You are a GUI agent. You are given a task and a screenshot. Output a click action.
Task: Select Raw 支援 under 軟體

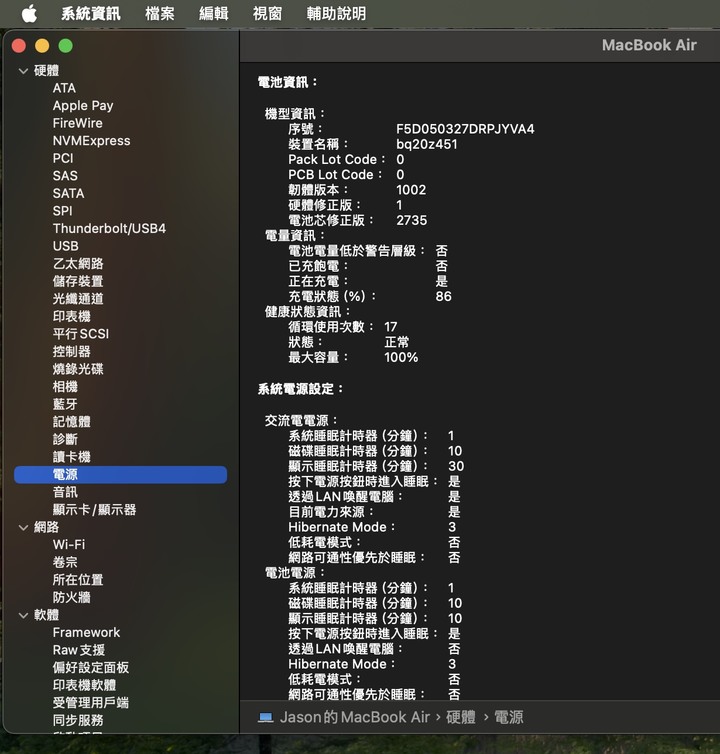(x=79, y=650)
